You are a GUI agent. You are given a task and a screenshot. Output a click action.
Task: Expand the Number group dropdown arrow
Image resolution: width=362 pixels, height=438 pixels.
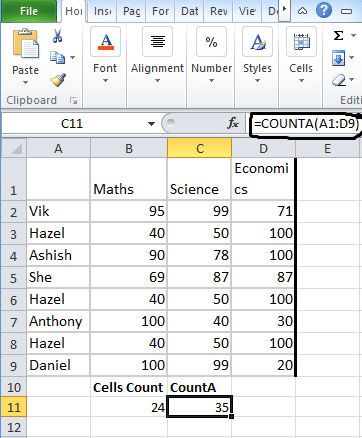pos(211,81)
